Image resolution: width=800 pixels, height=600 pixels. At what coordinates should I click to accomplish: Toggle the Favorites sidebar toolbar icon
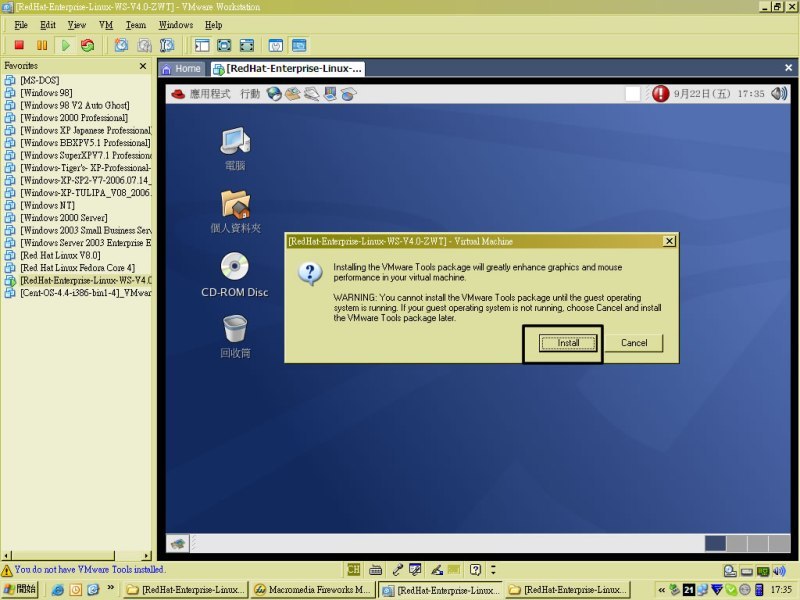click(x=202, y=45)
